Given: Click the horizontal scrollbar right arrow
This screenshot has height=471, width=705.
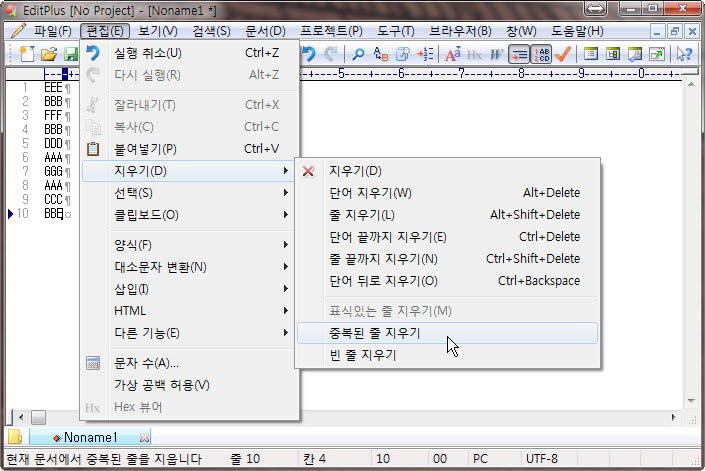Looking at the screenshot, I should click(x=674, y=417).
